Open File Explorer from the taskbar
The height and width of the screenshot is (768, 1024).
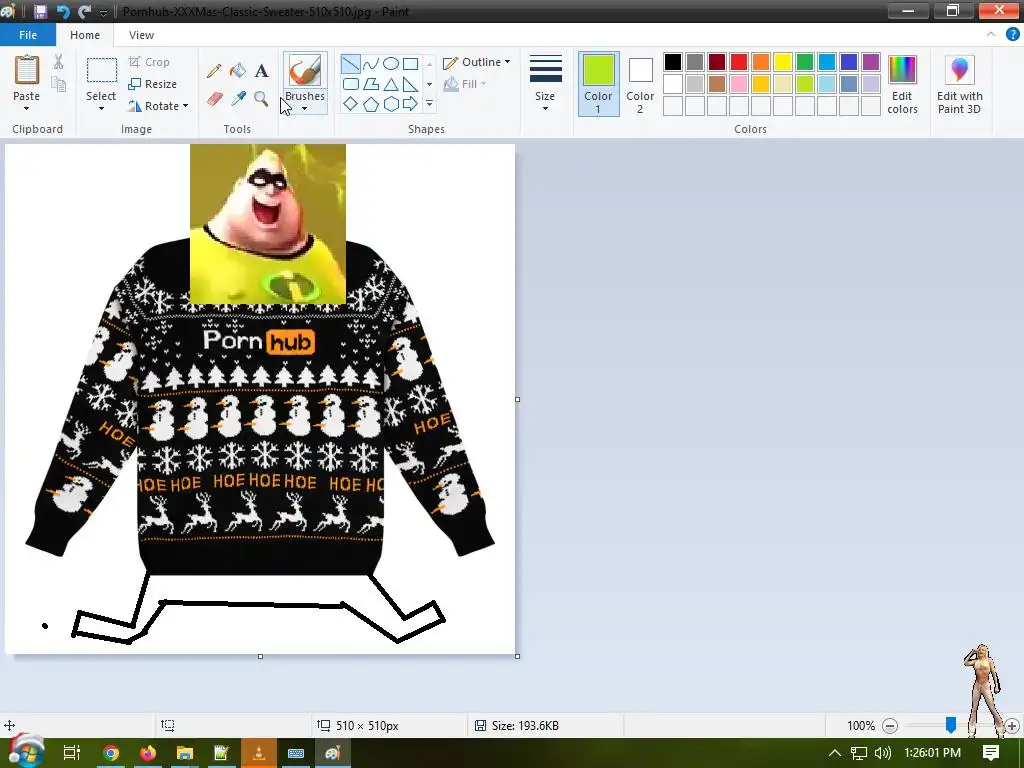click(x=185, y=753)
